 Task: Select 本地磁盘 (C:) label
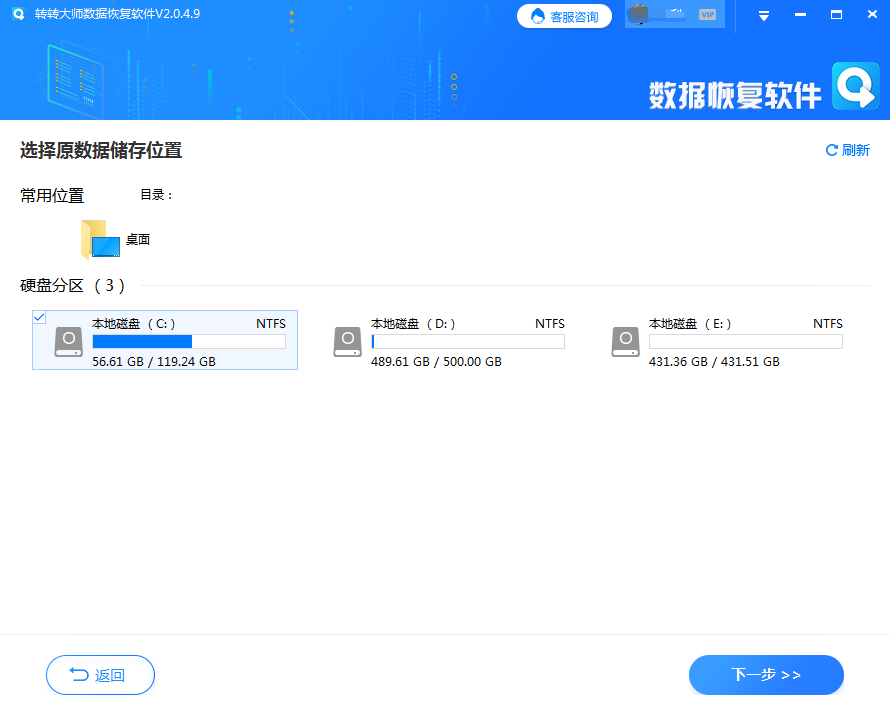(x=133, y=324)
